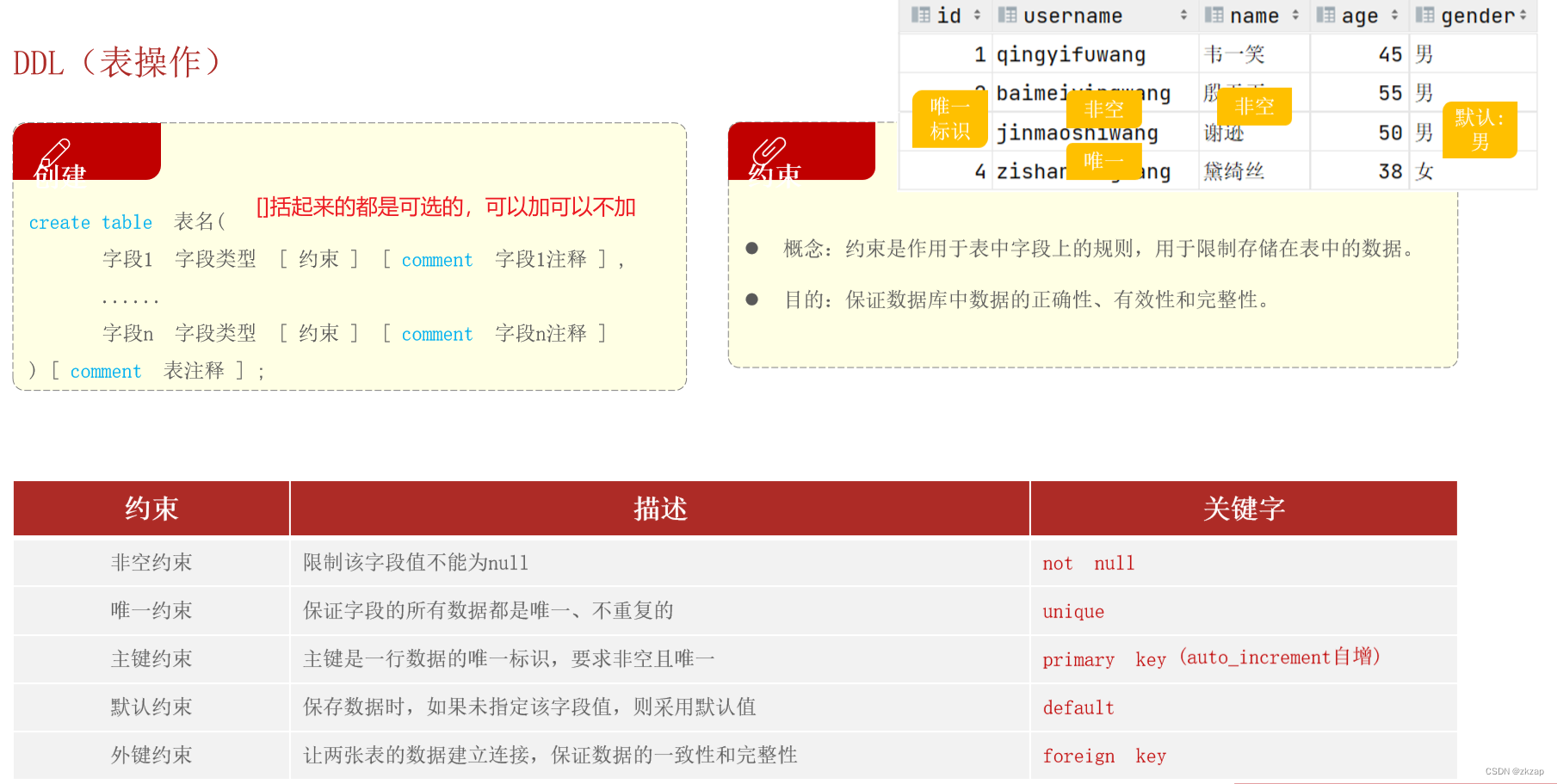
Task: Click the bullet icon before the 概念 line
Action: [x=752, y=249]
